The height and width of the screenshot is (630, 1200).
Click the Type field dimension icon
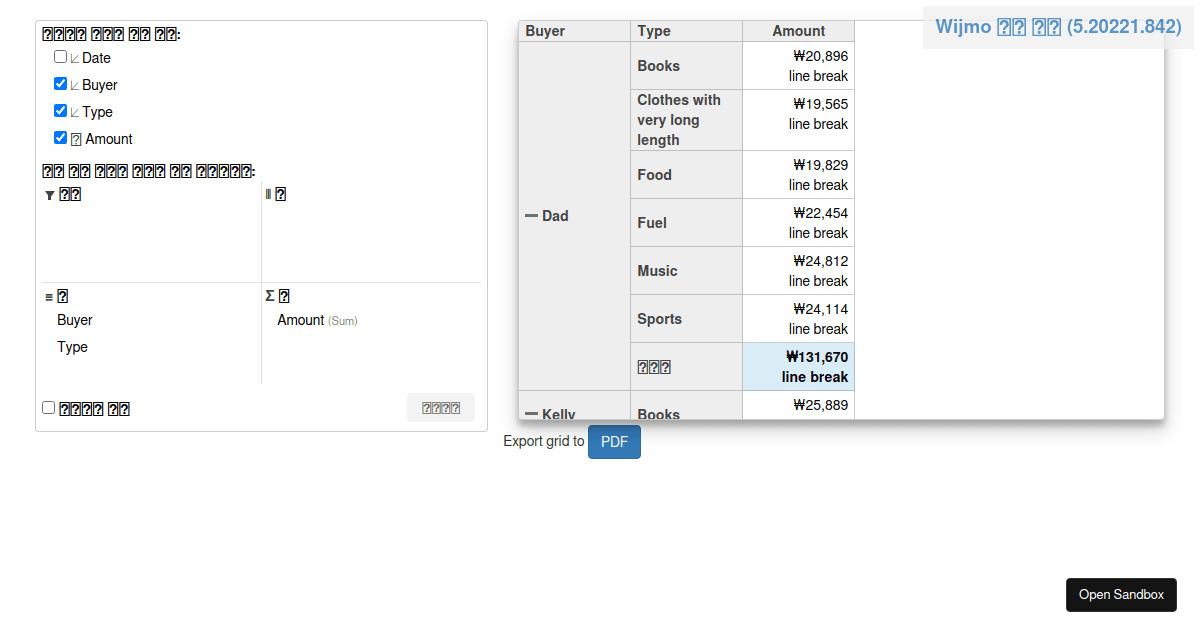(x=75, y=113)
